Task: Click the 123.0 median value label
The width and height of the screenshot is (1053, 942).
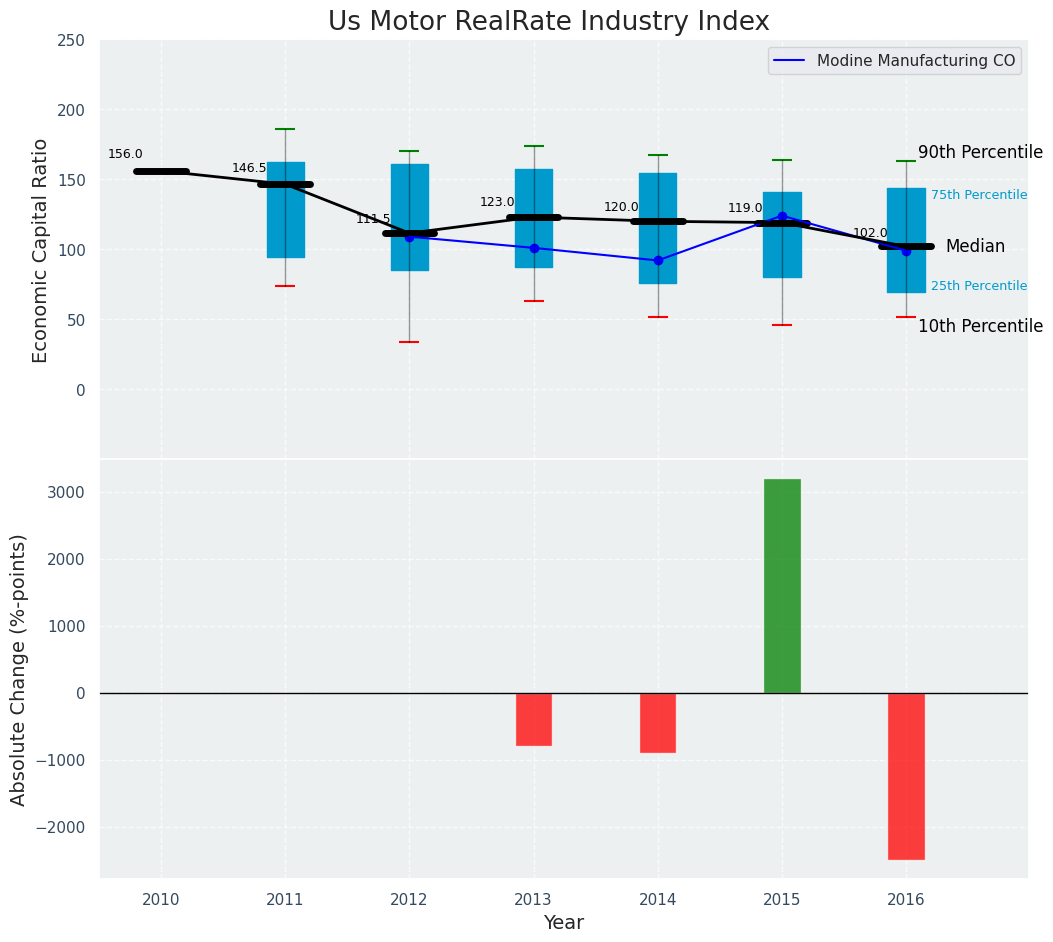Action: pyautogui.click(x=497, y=202)
